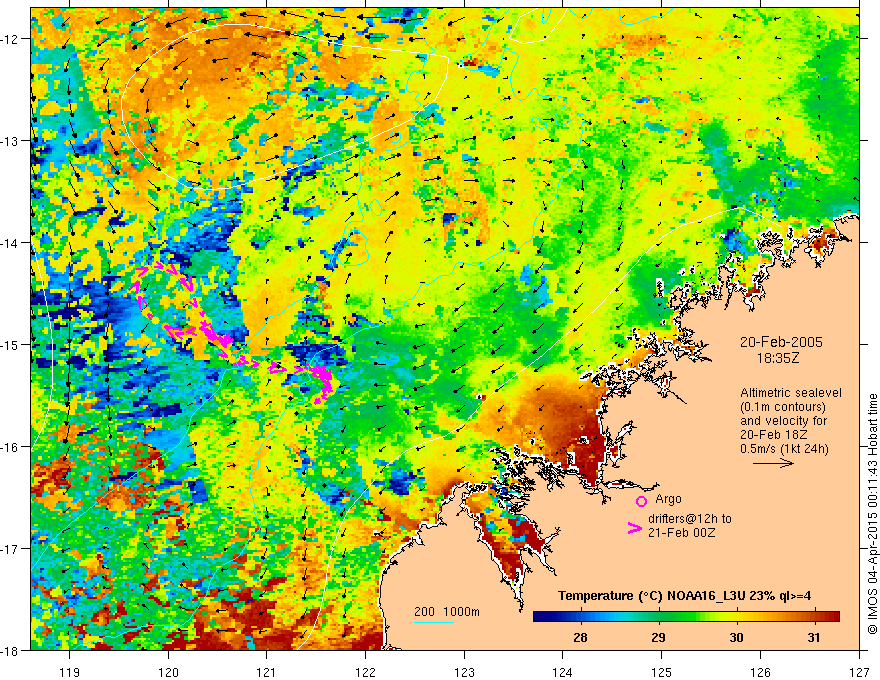This screenshot has width=880, height=680.
Task: Click the 'and velocity for' text
Action: 783,421
